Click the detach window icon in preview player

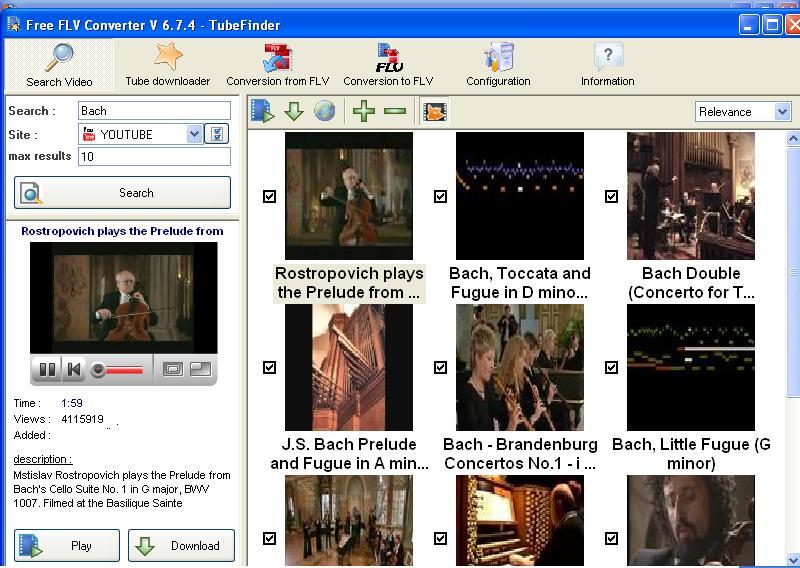pyautogui.click(x=201, y=369)
